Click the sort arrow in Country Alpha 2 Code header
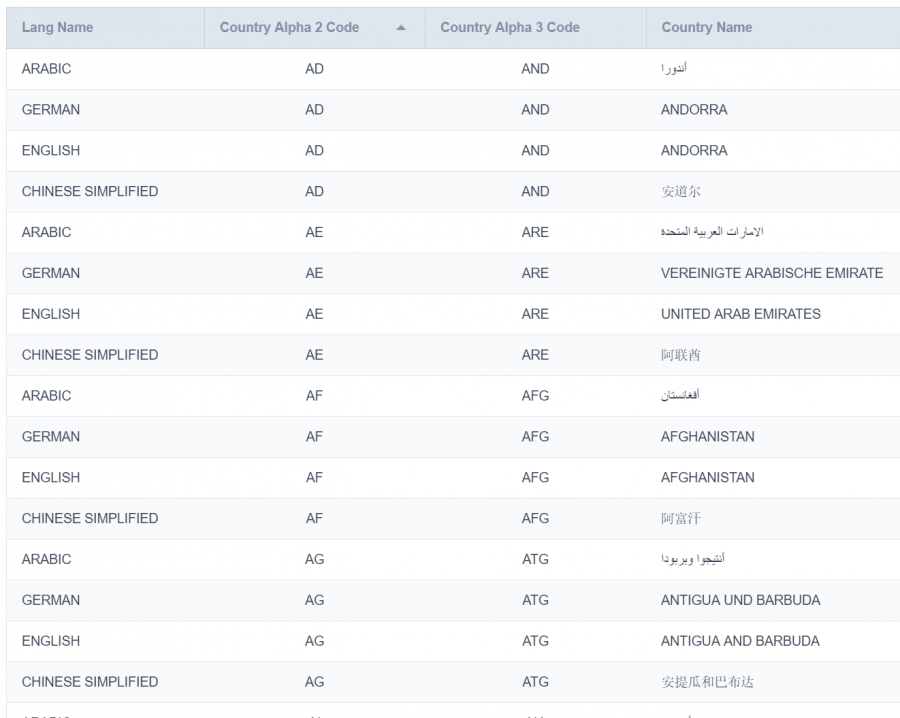The width and height of the screenshot is (900, 718). (401, 28)
